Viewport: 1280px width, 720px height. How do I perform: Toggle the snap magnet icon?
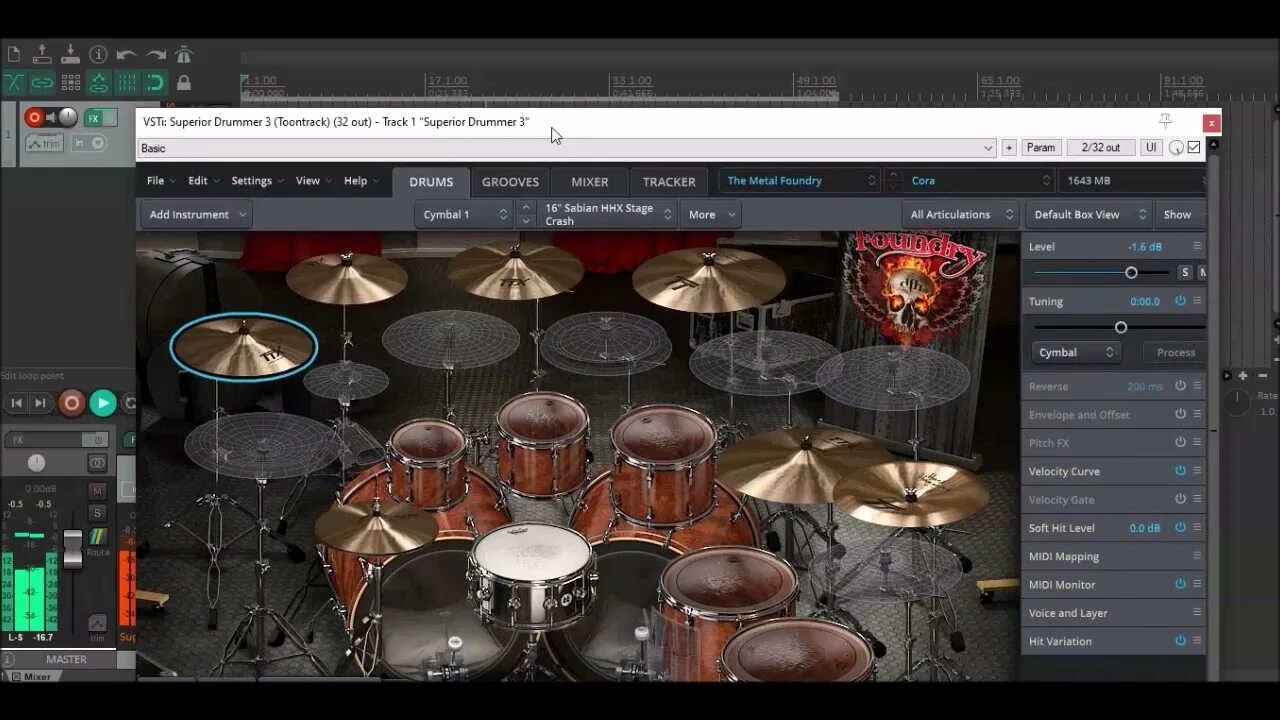point(155,82)
